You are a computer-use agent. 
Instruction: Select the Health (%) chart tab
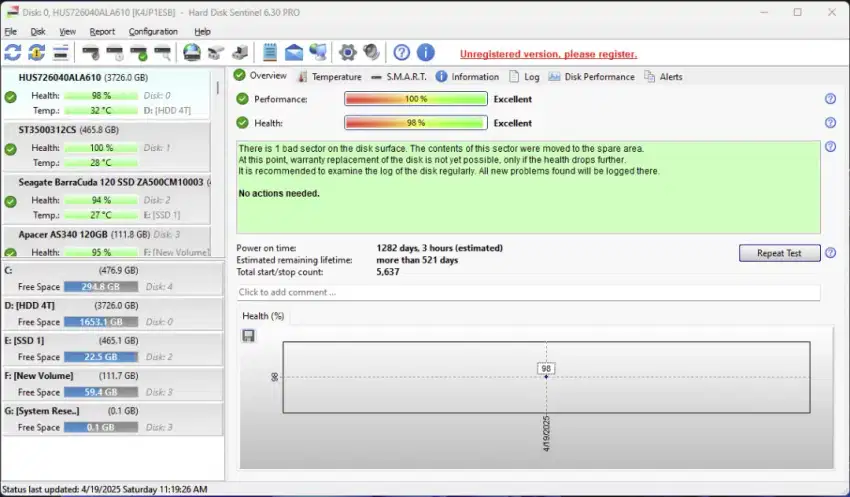coord(263,316)
